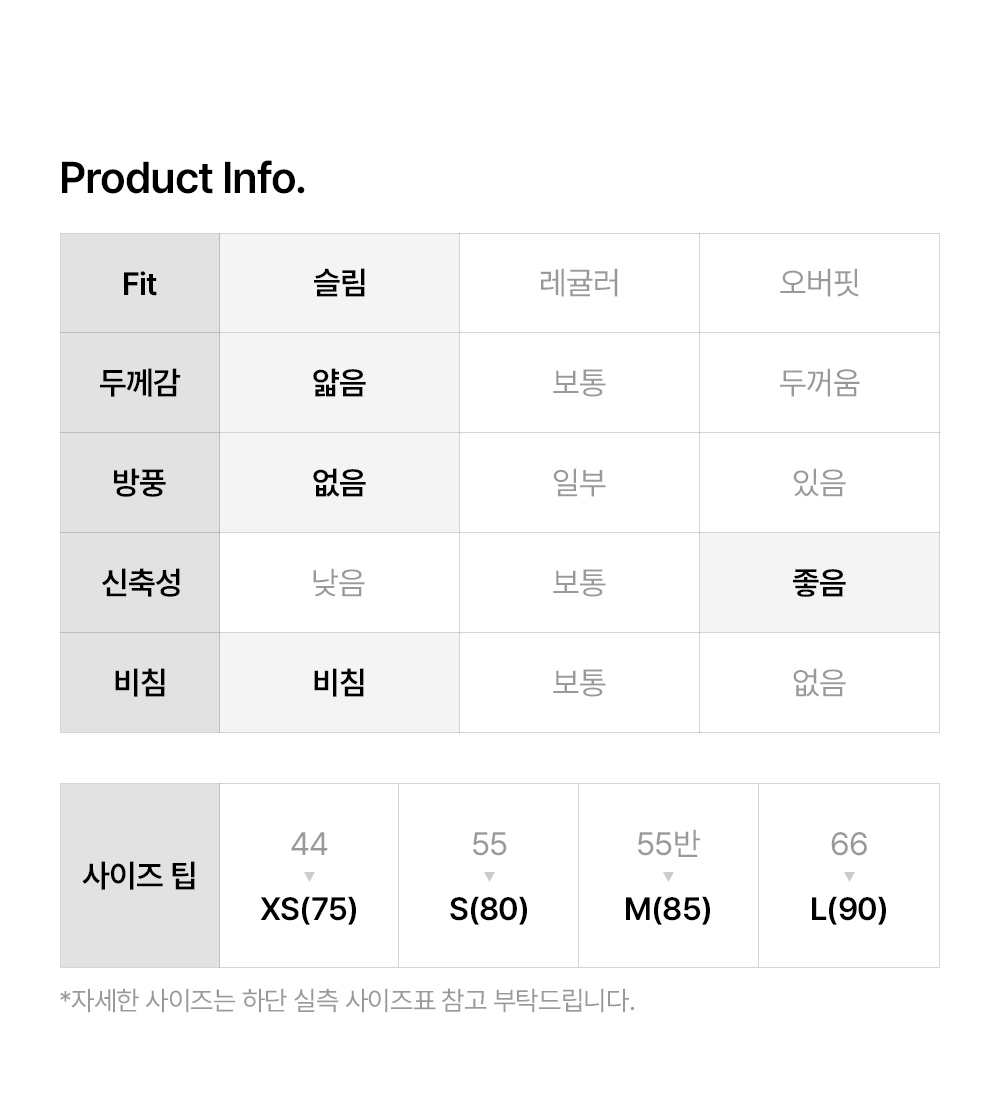Pick 일부 in the 방풍 row
1000x1110 pixels.
coord(579,483)
